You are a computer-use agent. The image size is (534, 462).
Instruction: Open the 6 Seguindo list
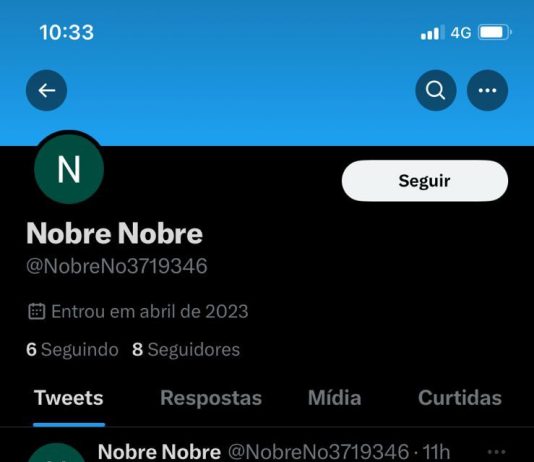(x=72, y=350)
